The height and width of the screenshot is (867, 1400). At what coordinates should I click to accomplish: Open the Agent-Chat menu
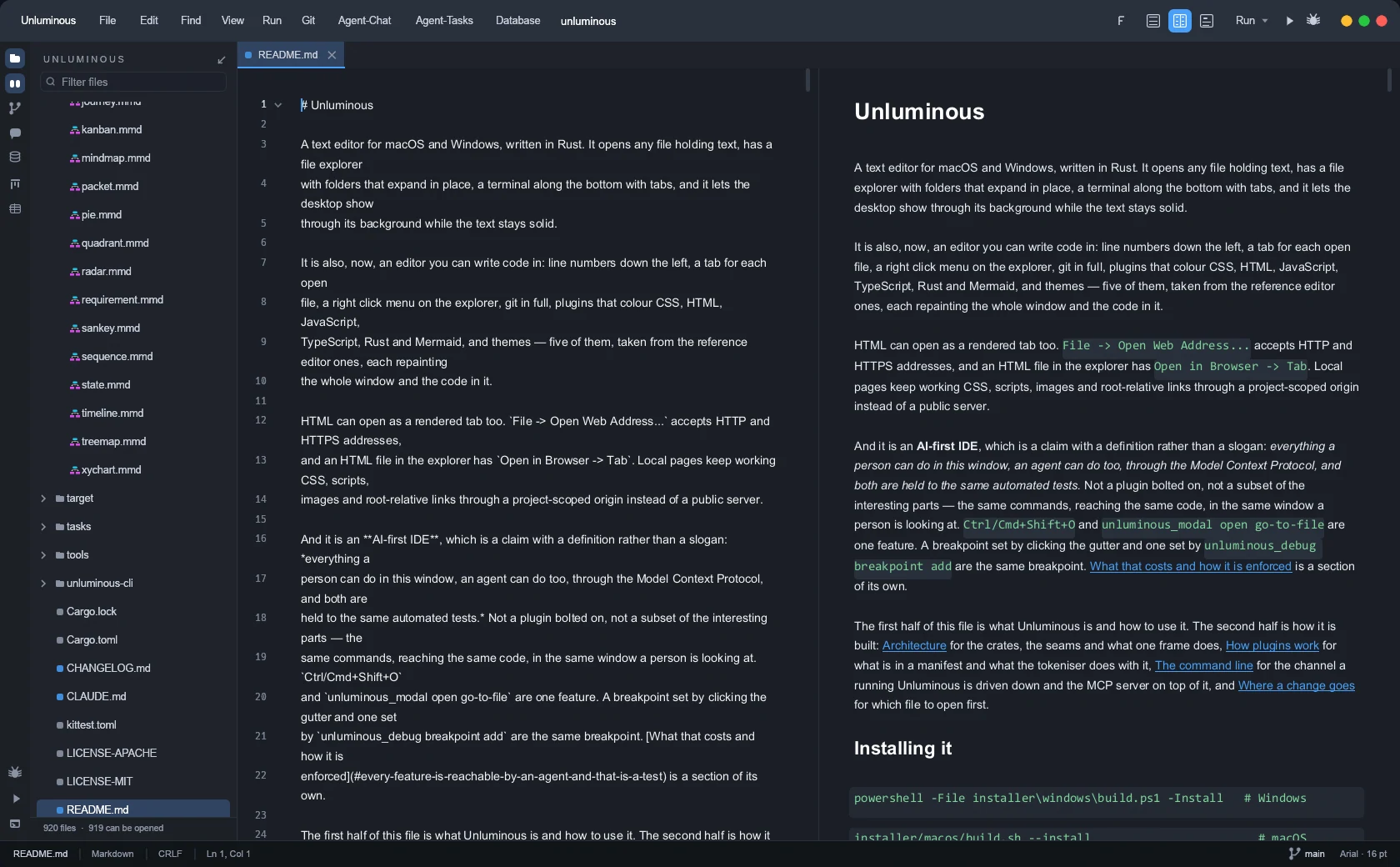[364, 21]
